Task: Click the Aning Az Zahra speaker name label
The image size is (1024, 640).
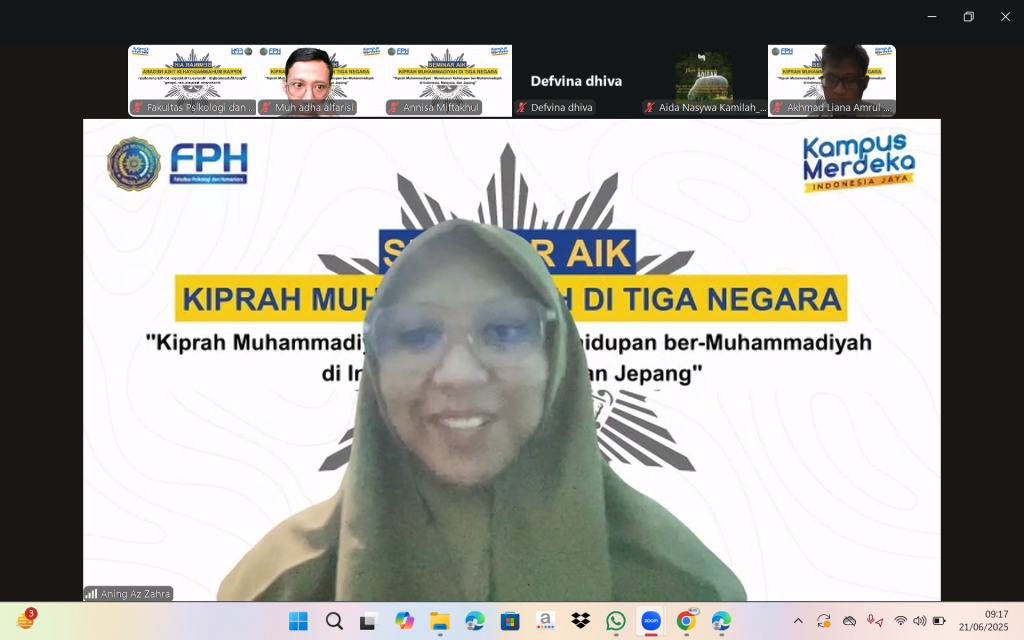Action: (135, 594)
